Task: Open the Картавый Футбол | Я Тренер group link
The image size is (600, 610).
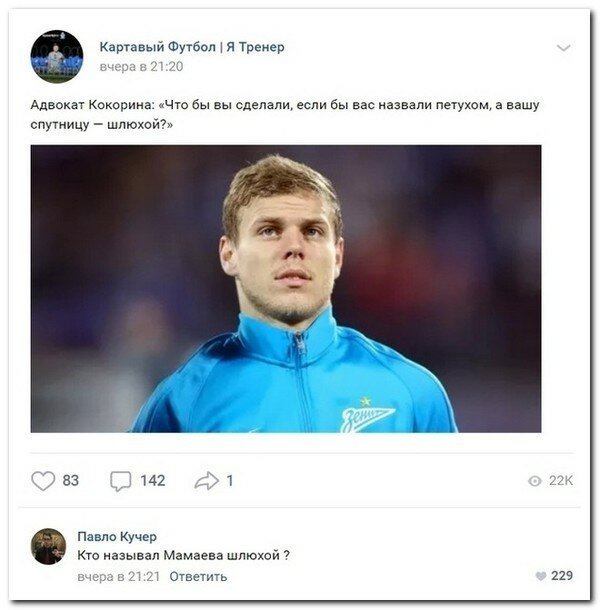Action: click(192, 47)
